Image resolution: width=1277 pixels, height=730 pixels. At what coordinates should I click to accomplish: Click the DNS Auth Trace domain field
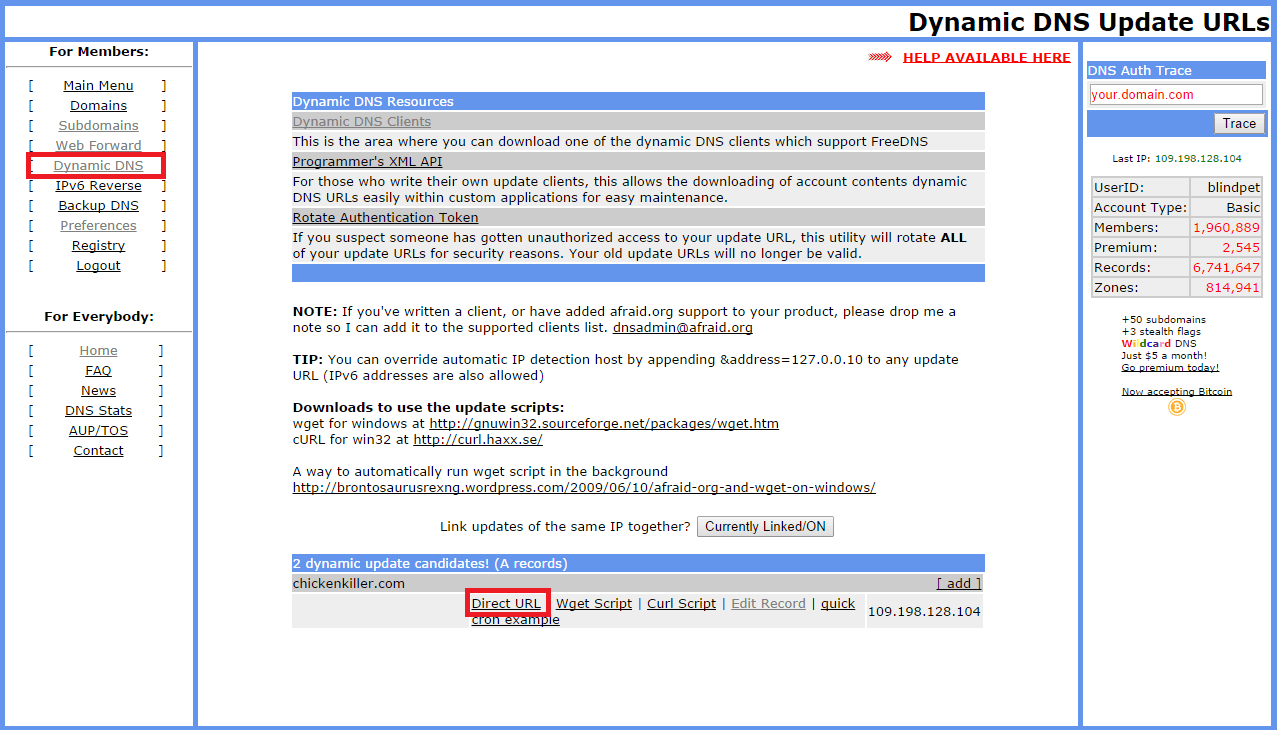[x=1175, y=95]
